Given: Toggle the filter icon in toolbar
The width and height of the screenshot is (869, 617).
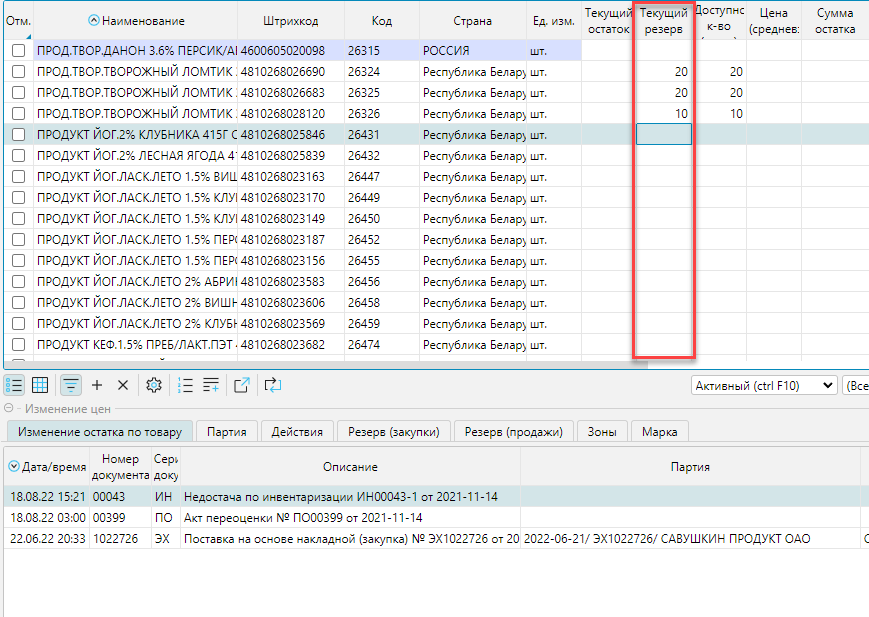Looking at the screenshot, I should tap(71, 385).
